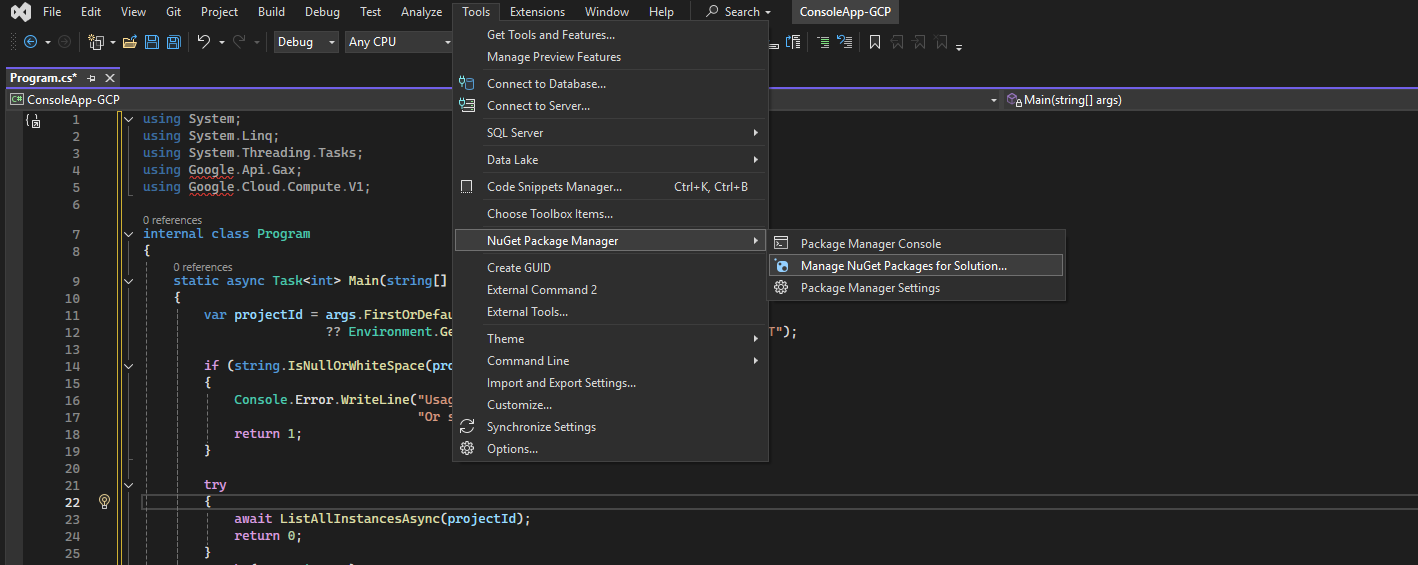
Task: Toggle pin on the Program.cs tab
Action: 91,78
